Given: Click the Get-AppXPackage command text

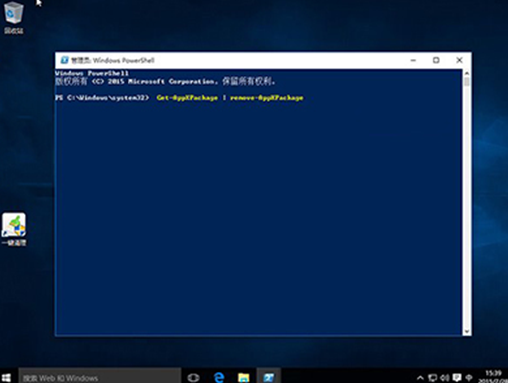Looking at the screenshot, I should pos(187,98).
